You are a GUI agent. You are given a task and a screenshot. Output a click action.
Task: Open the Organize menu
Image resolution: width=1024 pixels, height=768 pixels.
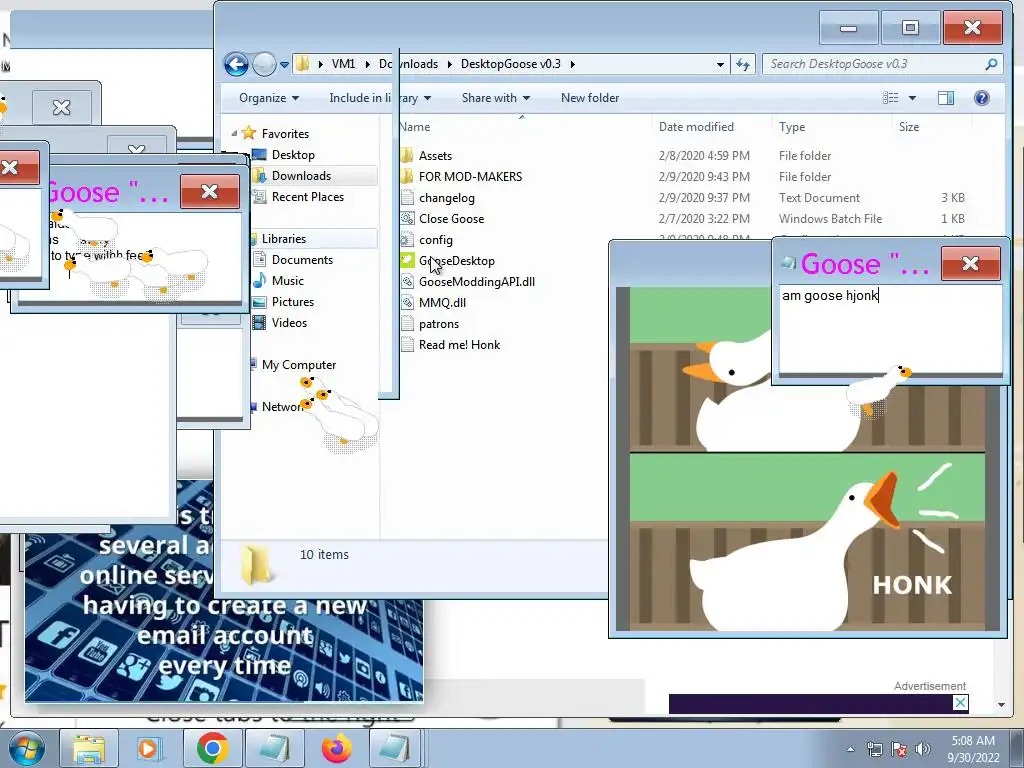(x=268, y=98)
